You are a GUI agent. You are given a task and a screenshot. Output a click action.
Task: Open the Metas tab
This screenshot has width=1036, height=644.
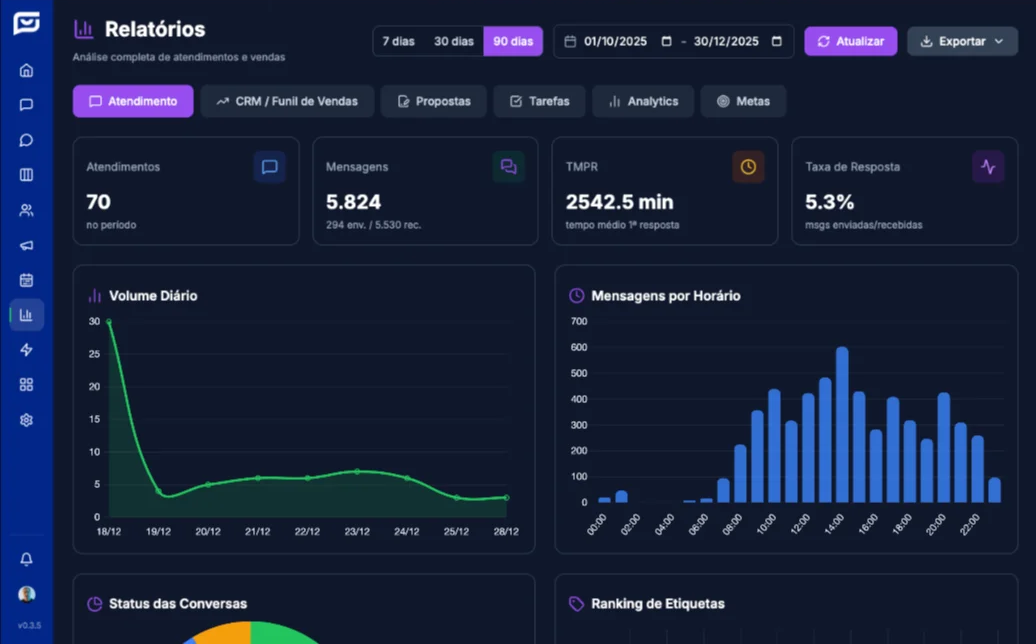(x=743, y=101)
